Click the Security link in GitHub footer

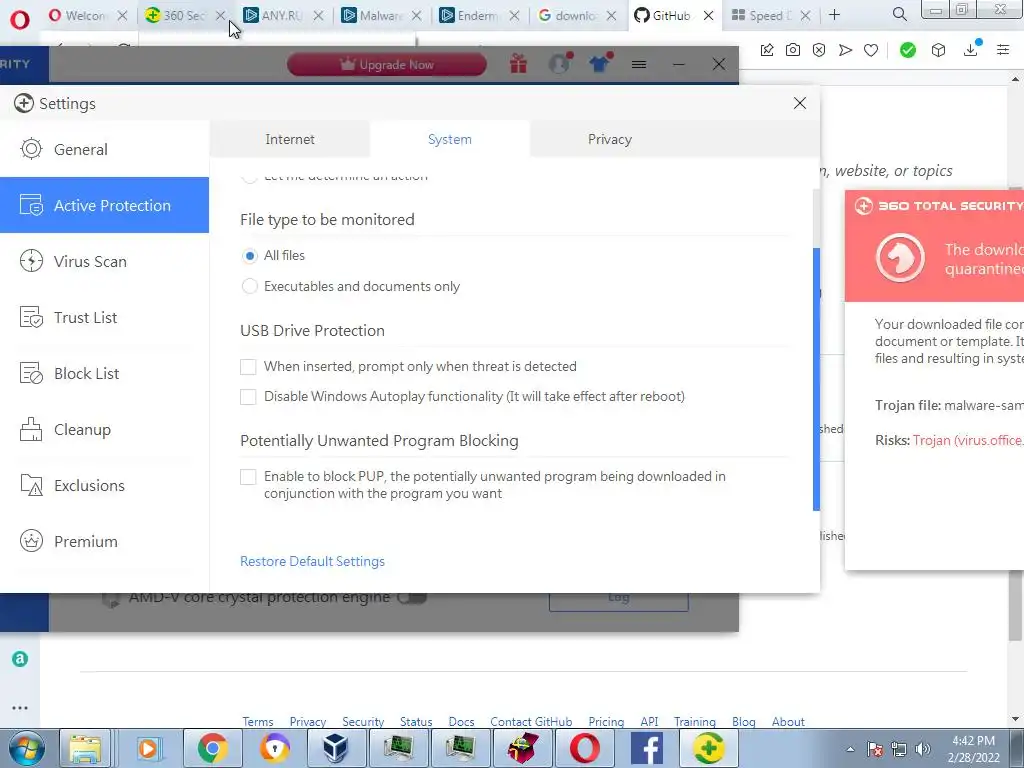[x=363, y=722]
